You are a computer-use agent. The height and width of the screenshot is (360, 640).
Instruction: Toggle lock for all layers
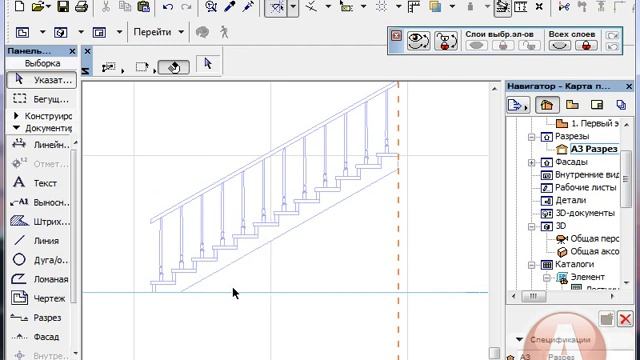click(x=586, y=45)
